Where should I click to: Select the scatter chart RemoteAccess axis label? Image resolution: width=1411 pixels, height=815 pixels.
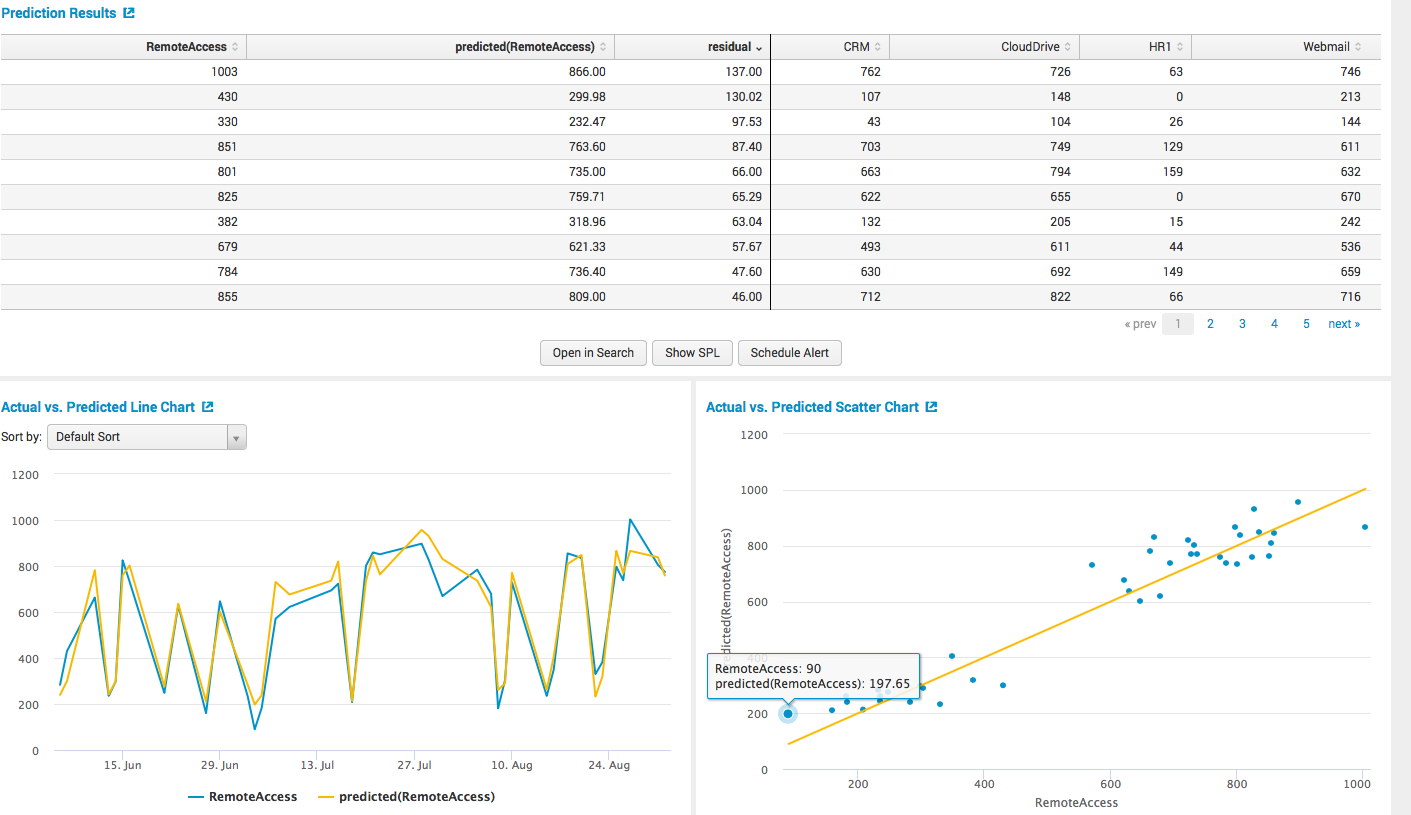pyautogui.click(x=1076, y=803)
